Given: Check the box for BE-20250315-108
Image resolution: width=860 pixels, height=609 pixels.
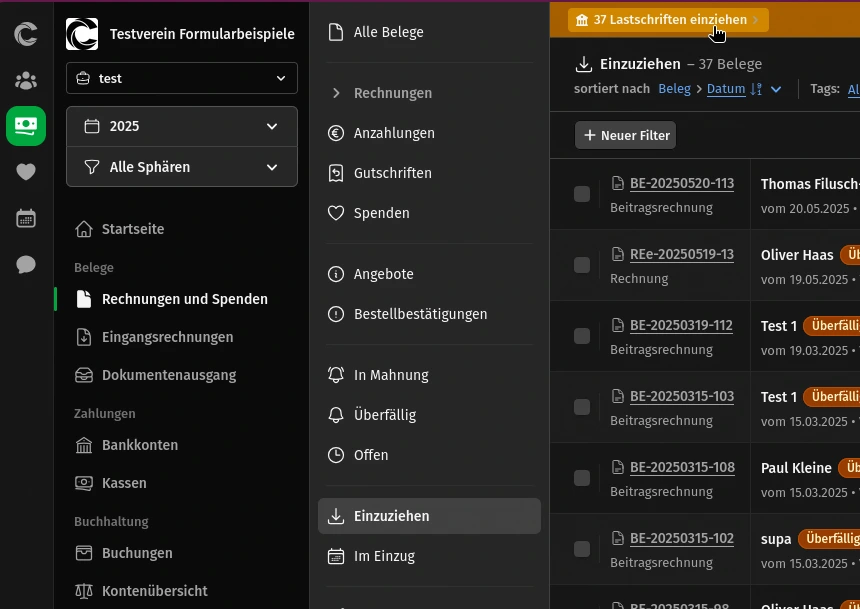Looking at the screenshot, I should 582,478.
